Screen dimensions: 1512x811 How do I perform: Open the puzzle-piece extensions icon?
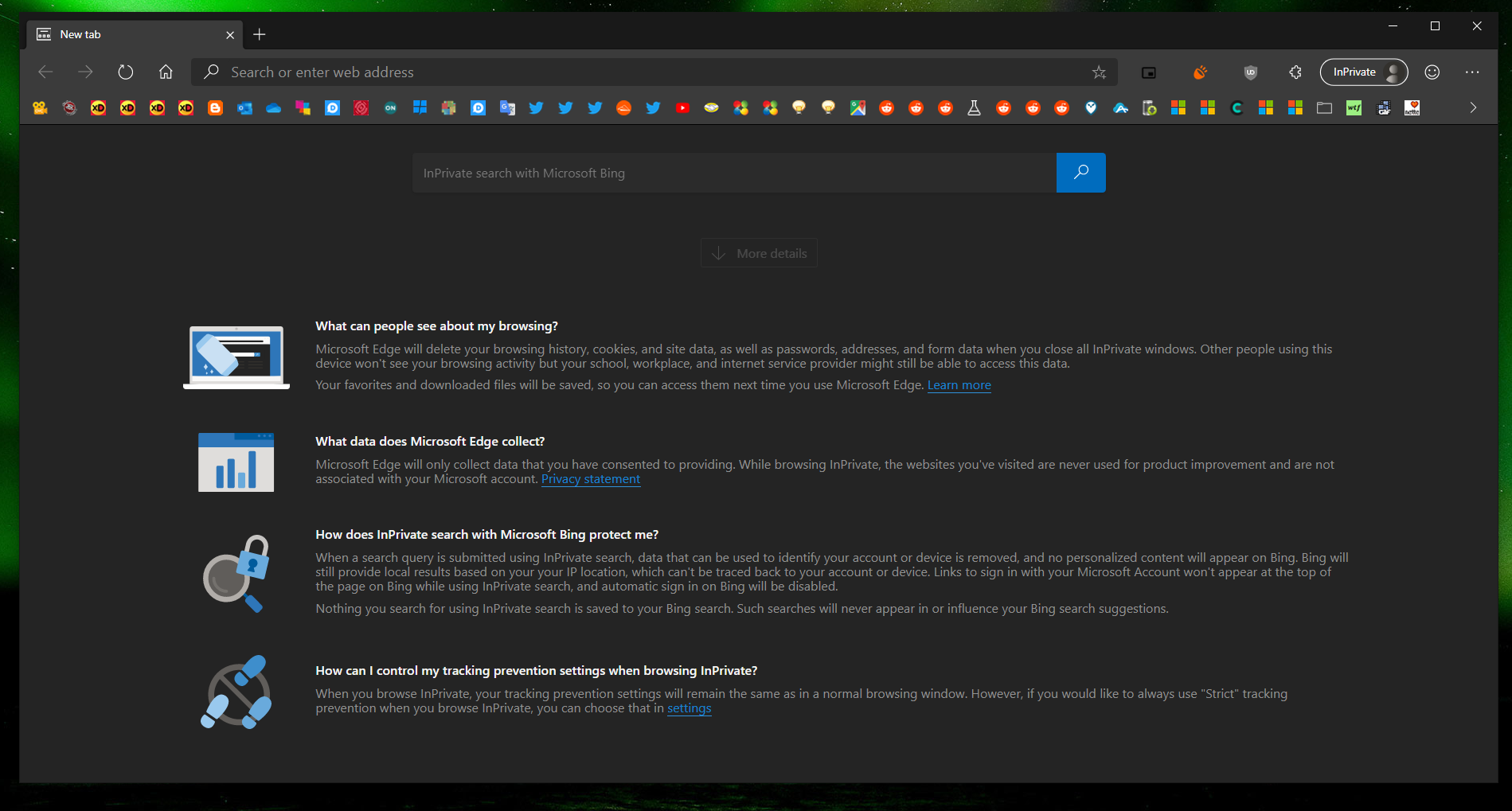[x=1295, y=72]
